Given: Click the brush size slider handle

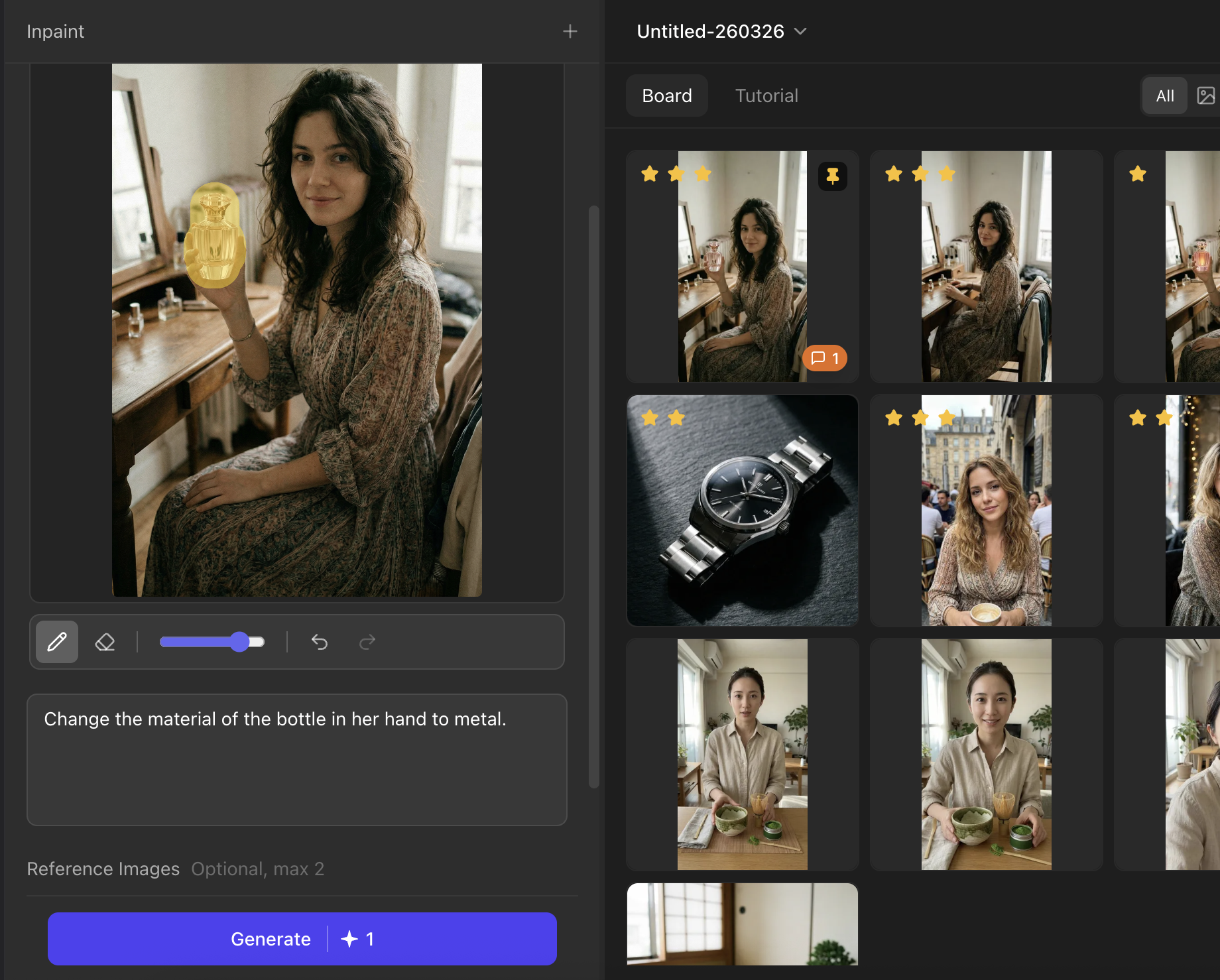Looking at the screenshot, I should pos(240,642).
